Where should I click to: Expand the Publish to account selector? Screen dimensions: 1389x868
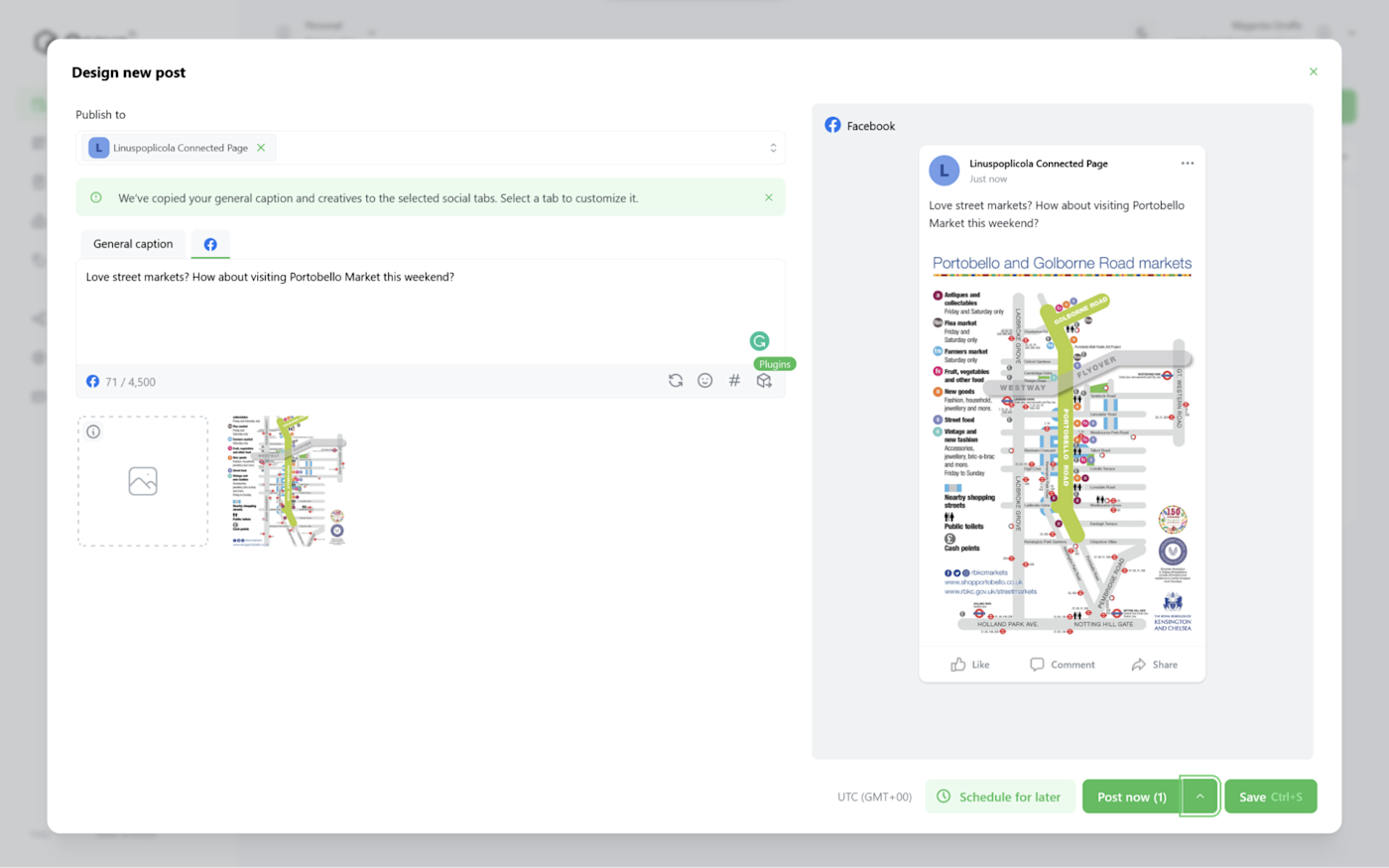tap(773, 148)
